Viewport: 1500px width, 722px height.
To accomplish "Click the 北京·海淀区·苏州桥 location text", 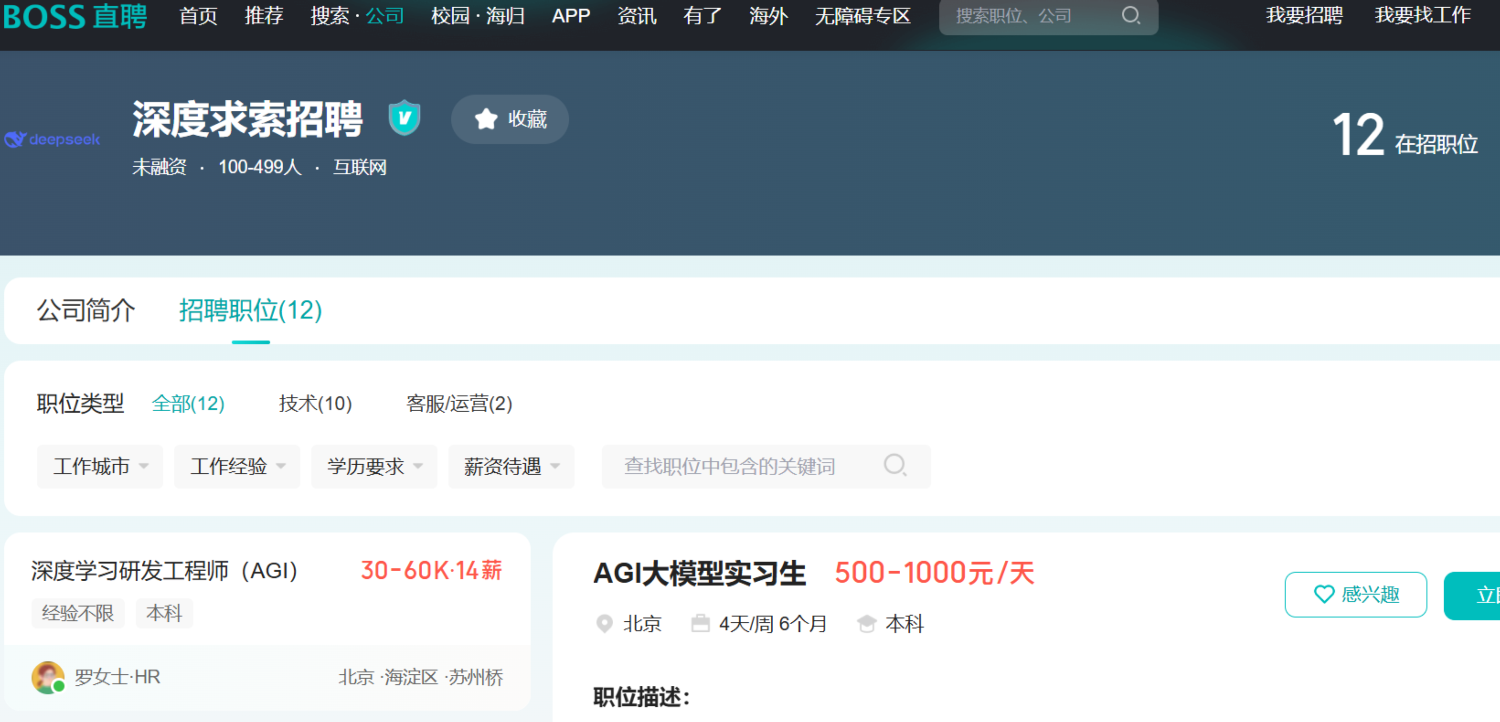I will (x=420, y=677).
